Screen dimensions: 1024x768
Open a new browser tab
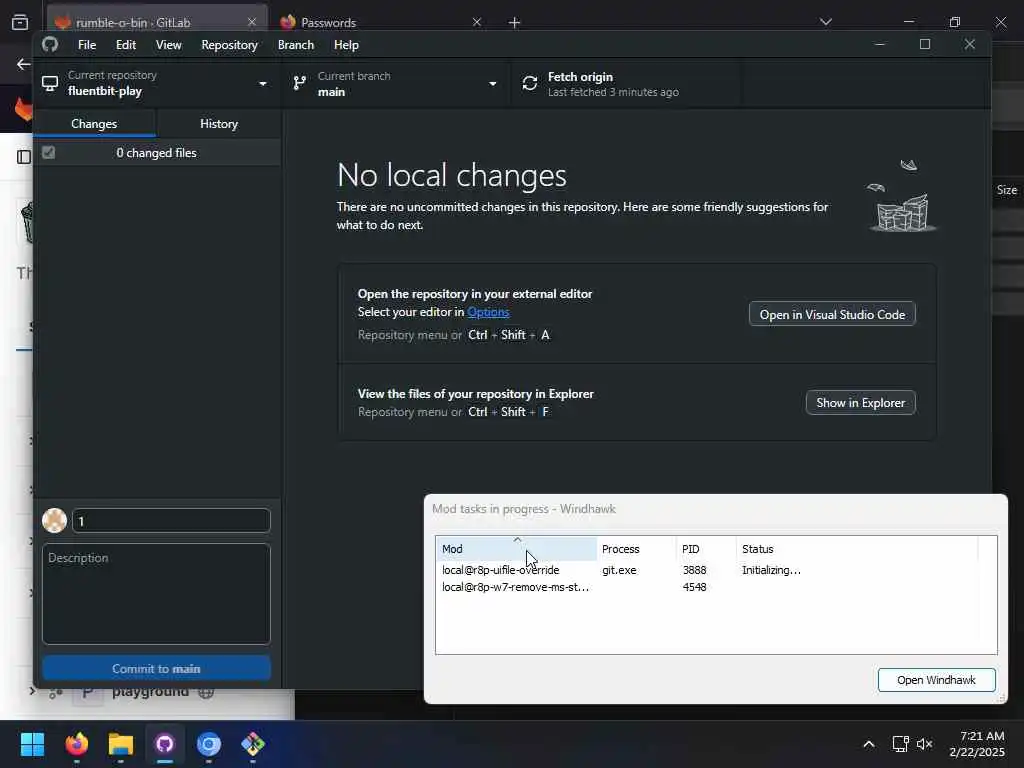pos(515,22)
